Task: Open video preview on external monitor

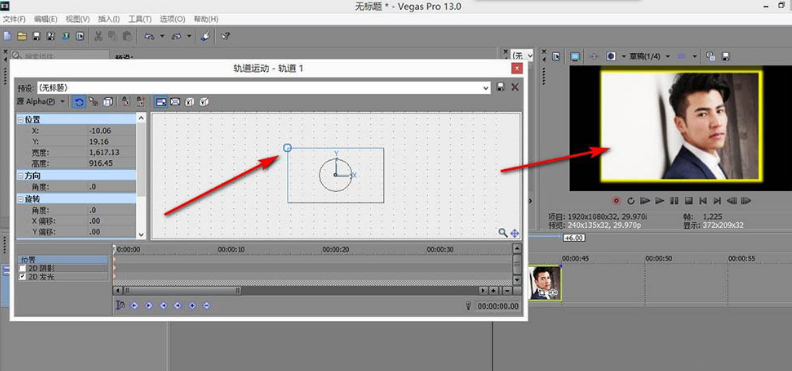Action: point(575,57)
